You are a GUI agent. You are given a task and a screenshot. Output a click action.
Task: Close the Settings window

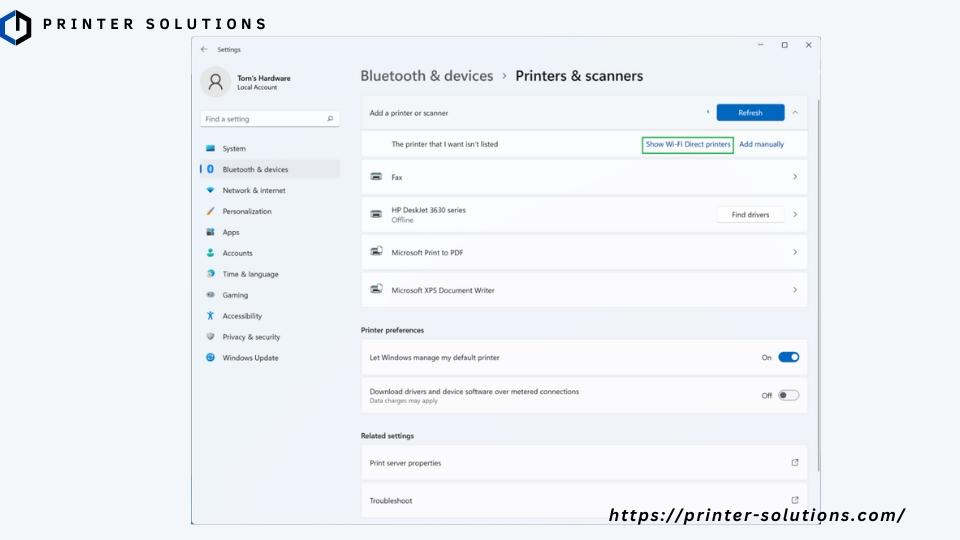(x=808, y=45)
